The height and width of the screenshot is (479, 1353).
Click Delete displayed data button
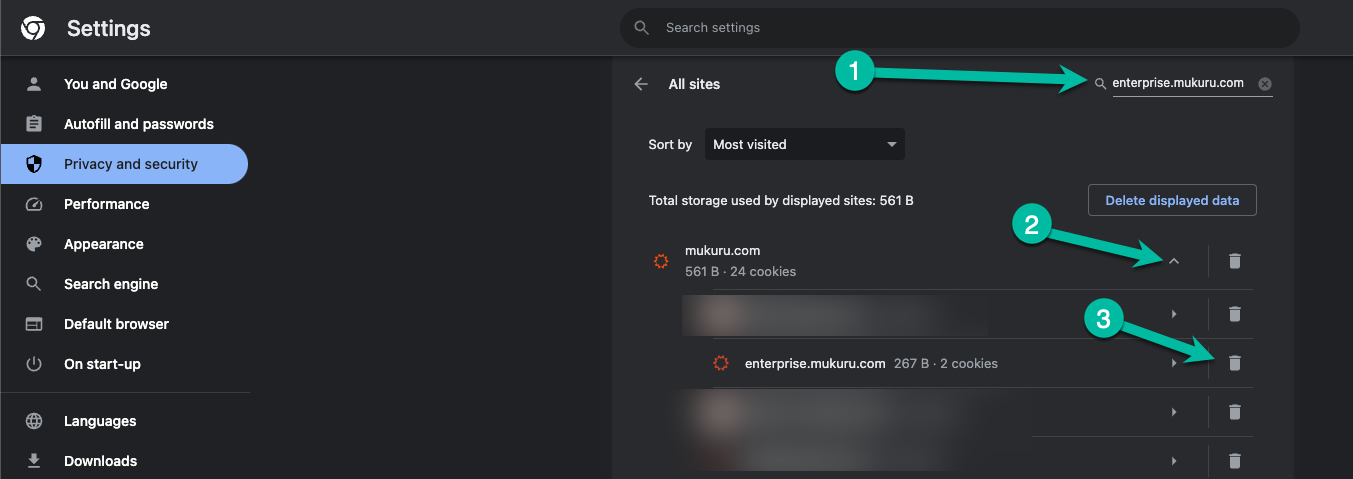pos(1172,200)
